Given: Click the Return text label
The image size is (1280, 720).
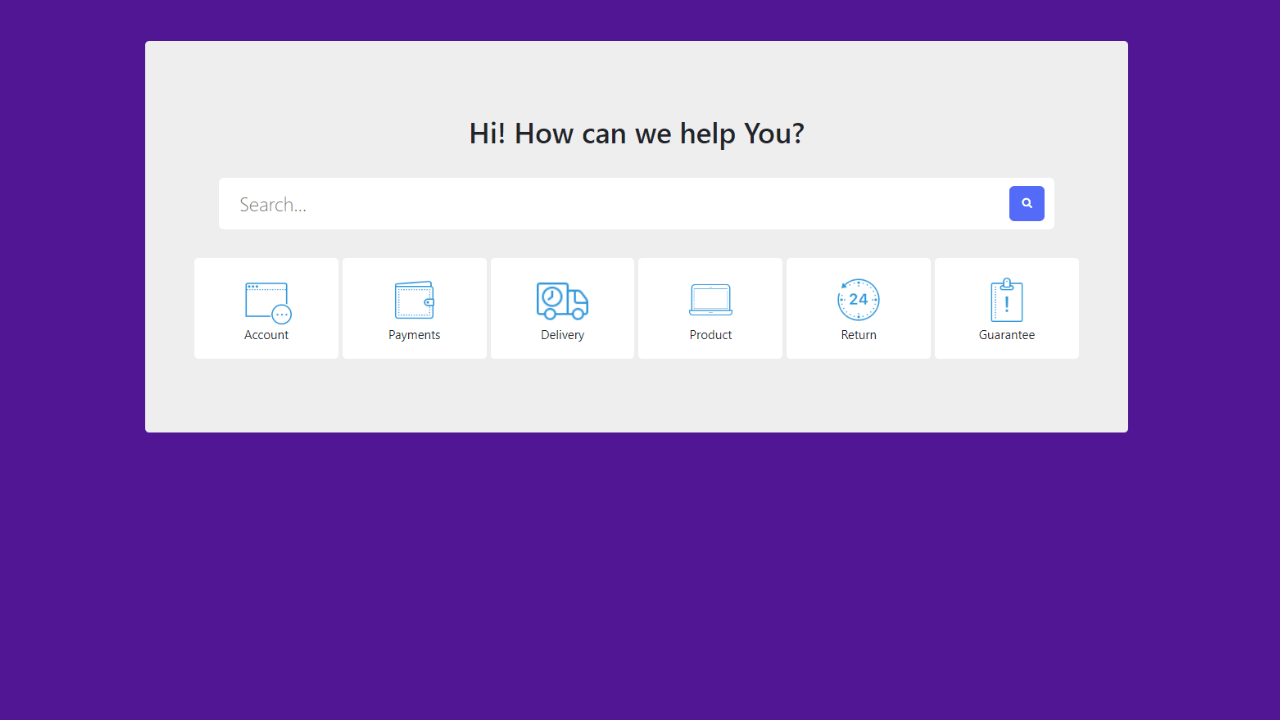Looking at the screenshot, I should tap(858, 334).
